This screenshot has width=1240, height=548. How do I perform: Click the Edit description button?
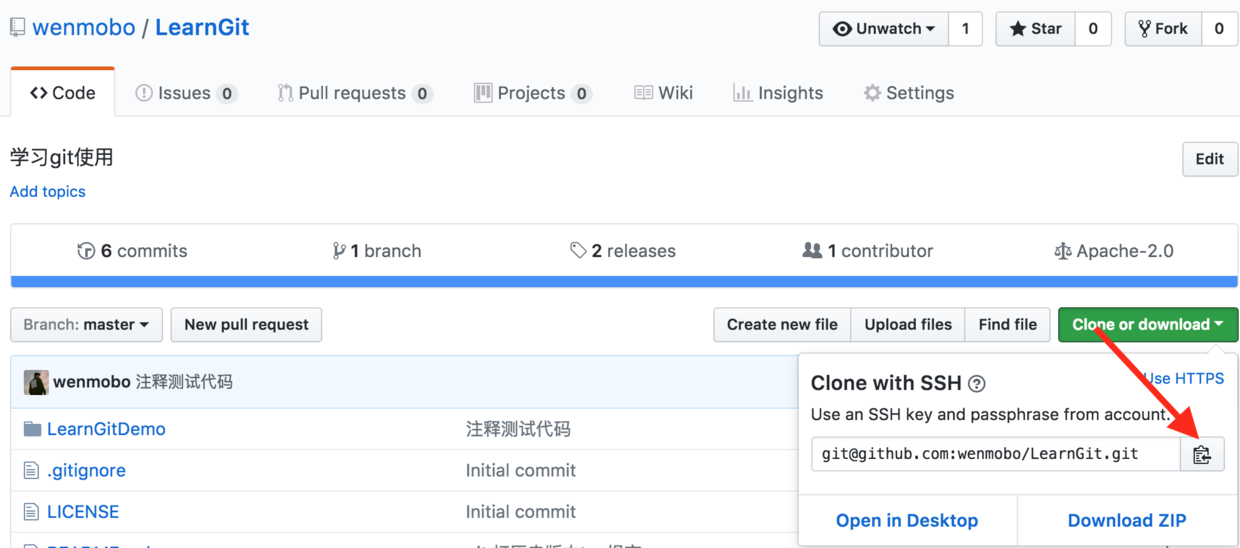[x=1210, y=159]
